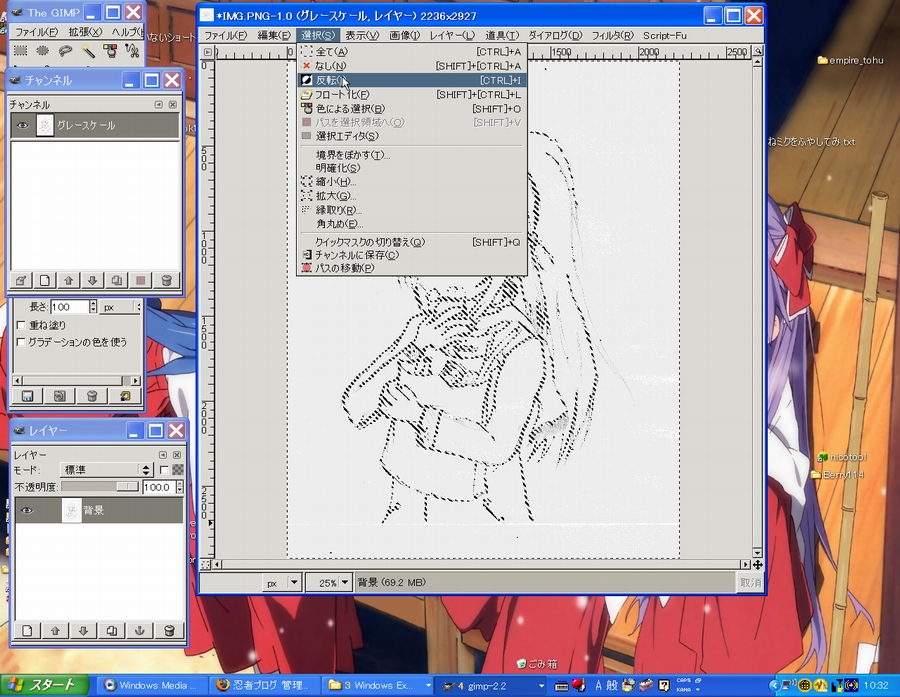Click the lower channel arrow button
900x697 pixels.
93,280
